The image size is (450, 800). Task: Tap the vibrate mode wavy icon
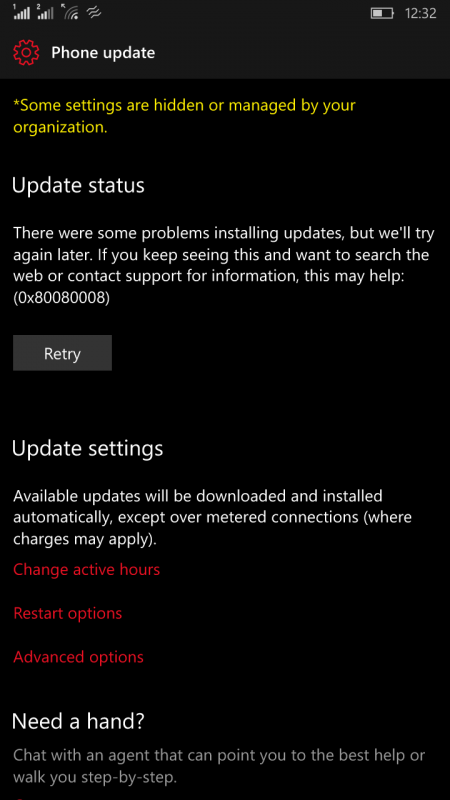click(94, 13)
